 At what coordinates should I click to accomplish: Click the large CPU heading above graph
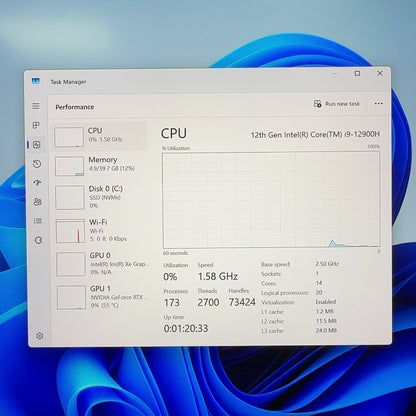[174, 133]
